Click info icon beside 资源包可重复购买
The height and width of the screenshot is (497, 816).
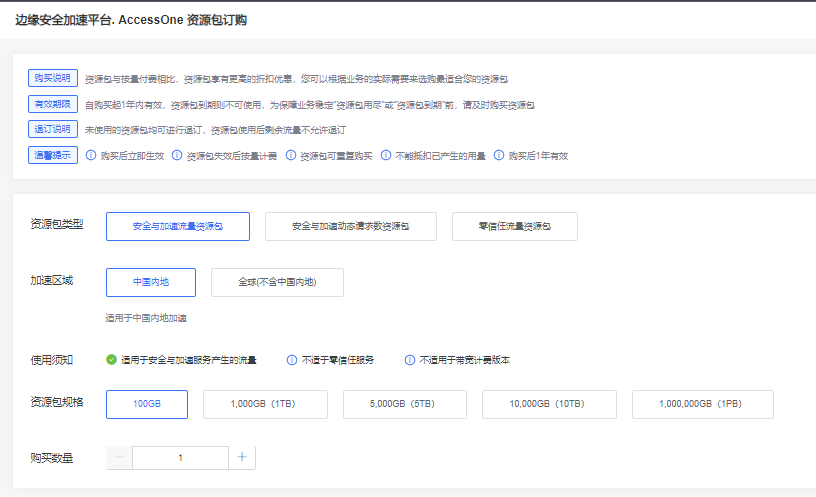click(x=291, y=156)
